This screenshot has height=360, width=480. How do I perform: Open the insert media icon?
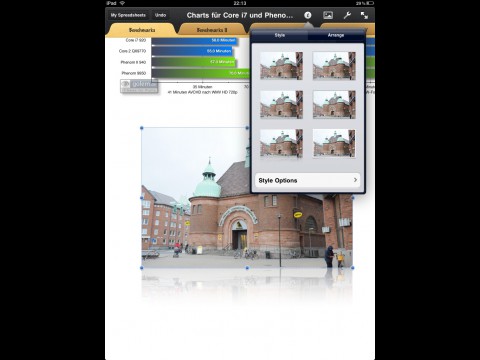328,15
